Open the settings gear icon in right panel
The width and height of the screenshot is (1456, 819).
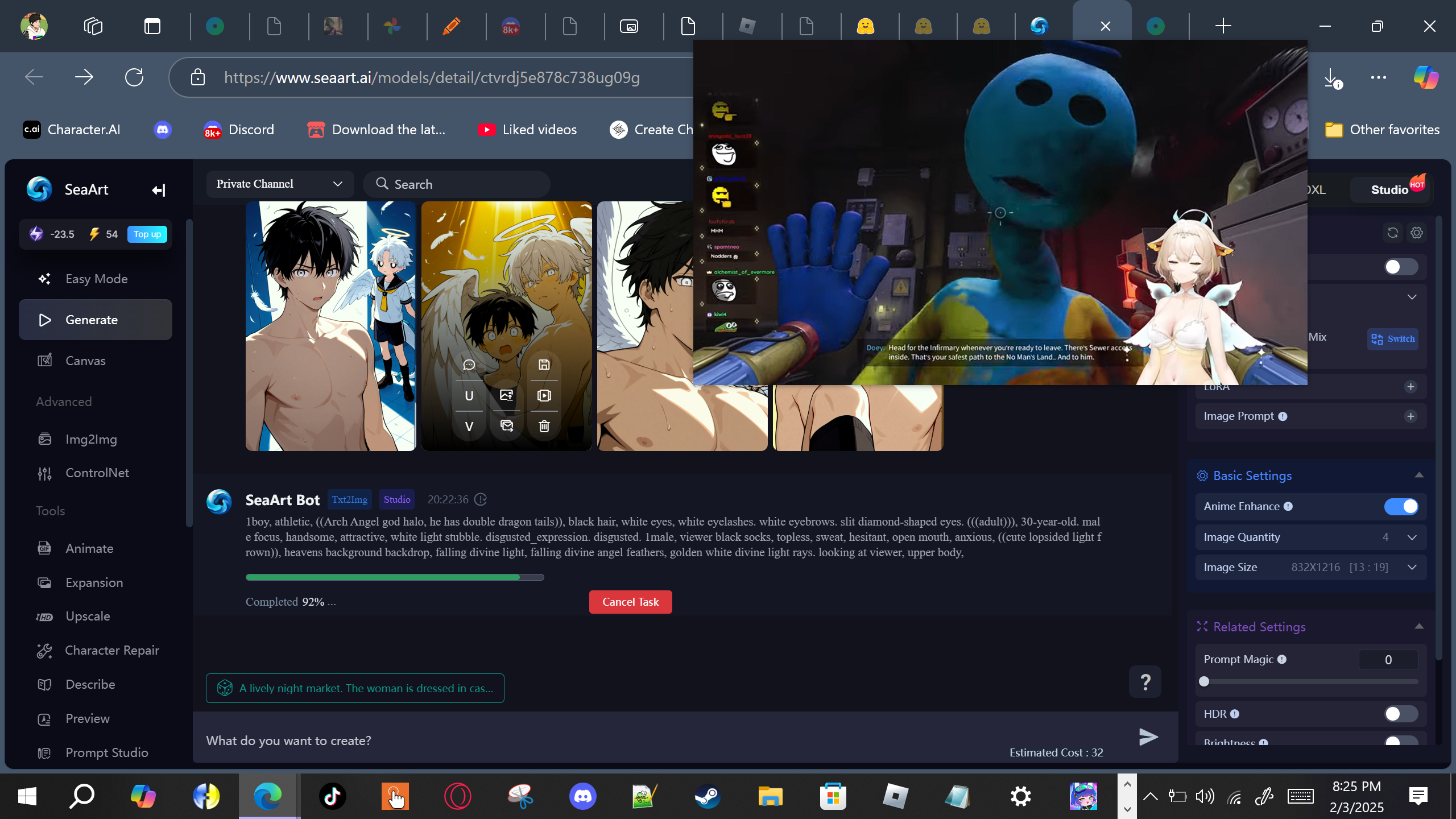(1417, 233)
